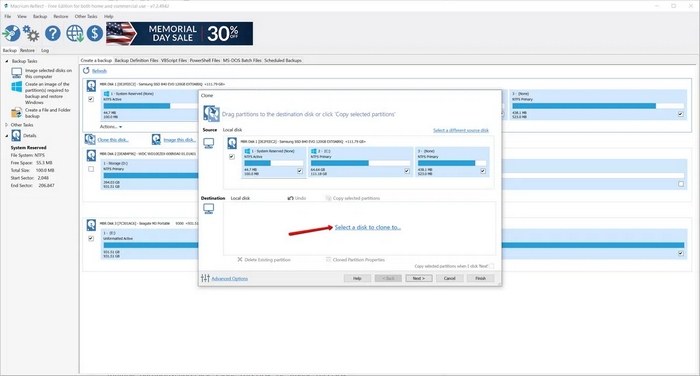Viewport: 700px width, 376px height.
Task: Open the File menu
Action: 8,16
